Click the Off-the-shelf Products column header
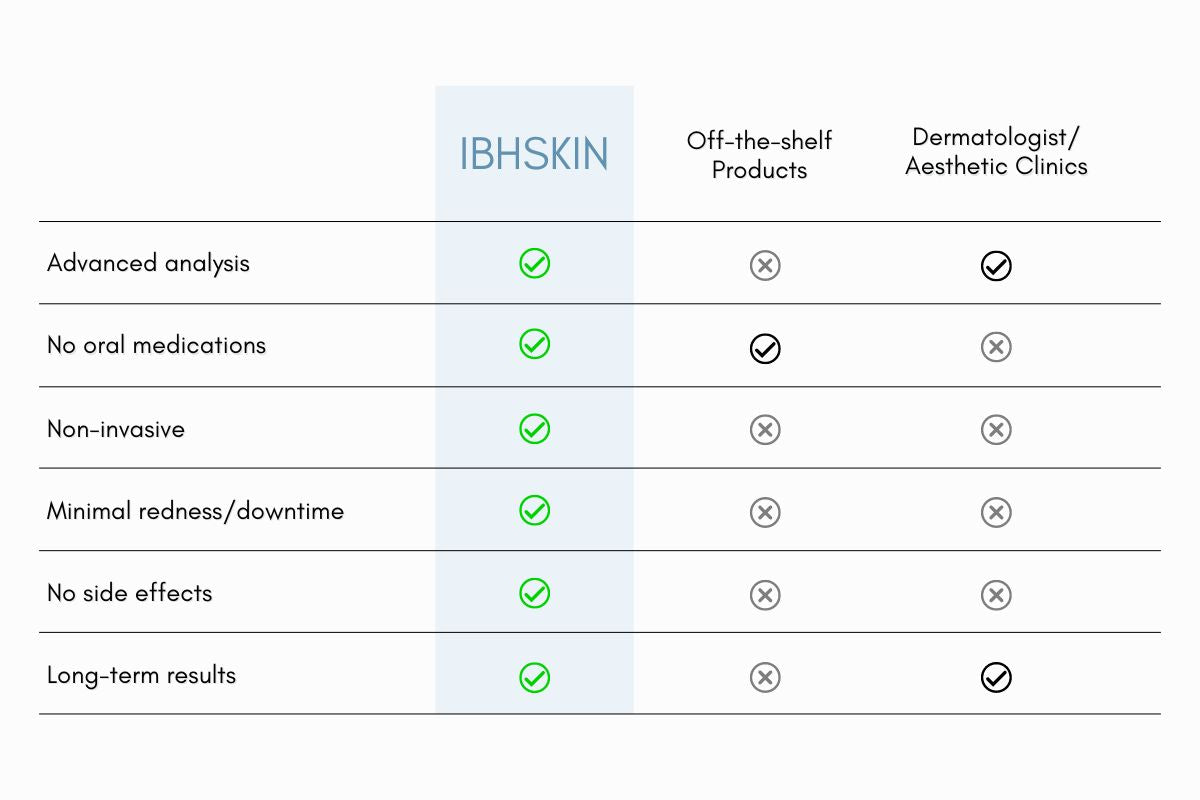Screen dimensions: 1200x800 coord(759,155)
